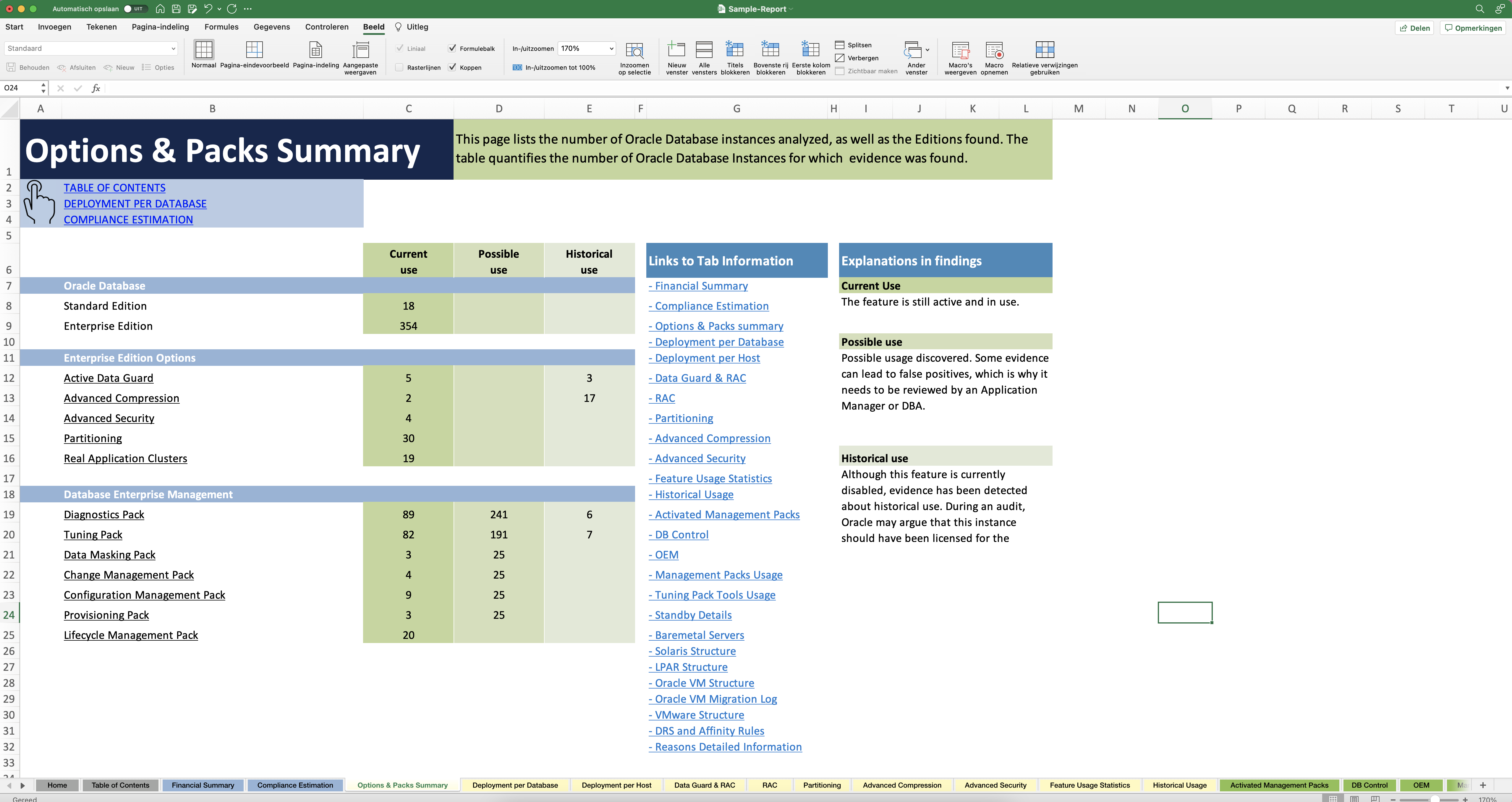The image size is (1512, 802).
Task: Click the Uitleg lightbulb help
Action: 412,27
